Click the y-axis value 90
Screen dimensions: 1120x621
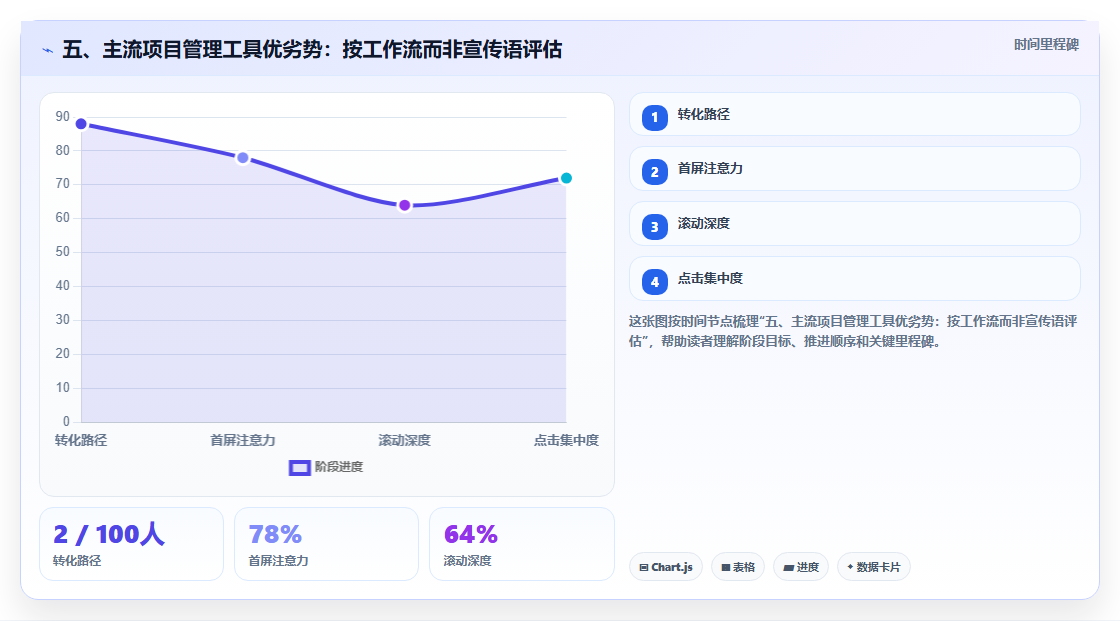pos(63,116)
